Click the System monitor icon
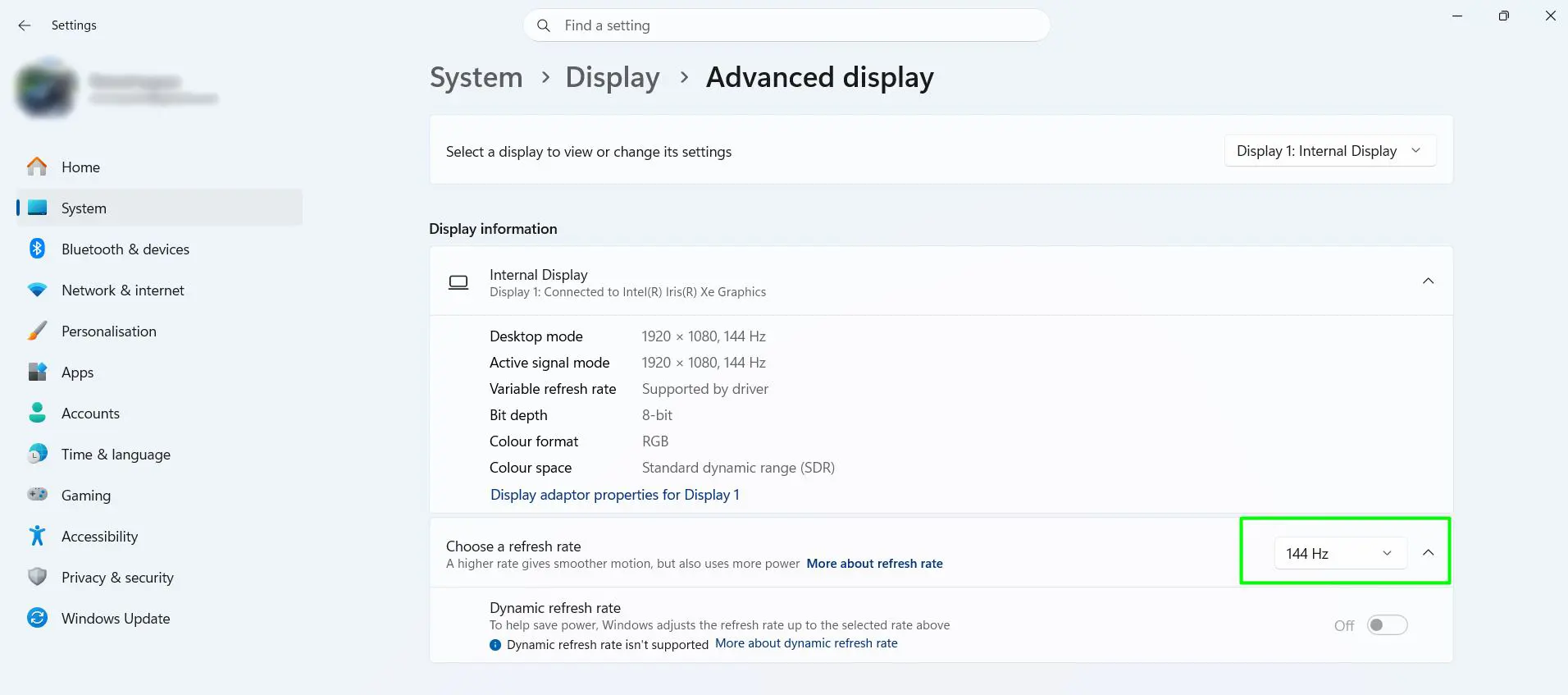The width and height of the screenshot is (1568, 695). coord(37,208)
